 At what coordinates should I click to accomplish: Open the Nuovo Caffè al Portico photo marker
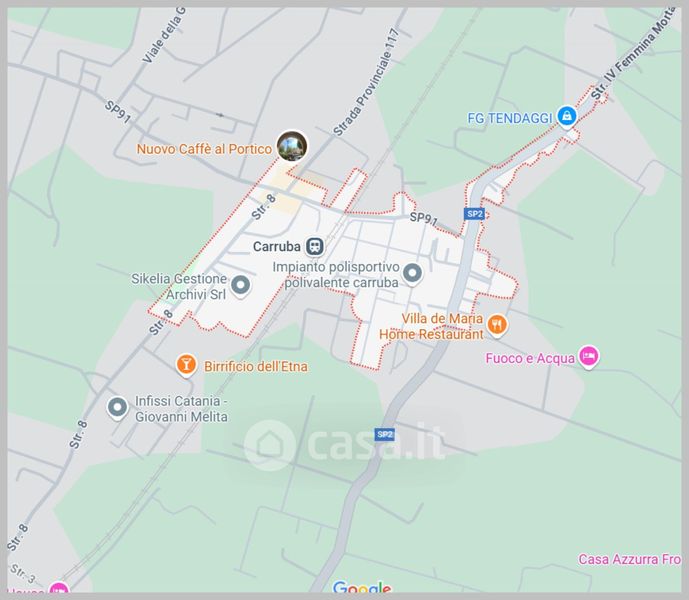[292, 146]
